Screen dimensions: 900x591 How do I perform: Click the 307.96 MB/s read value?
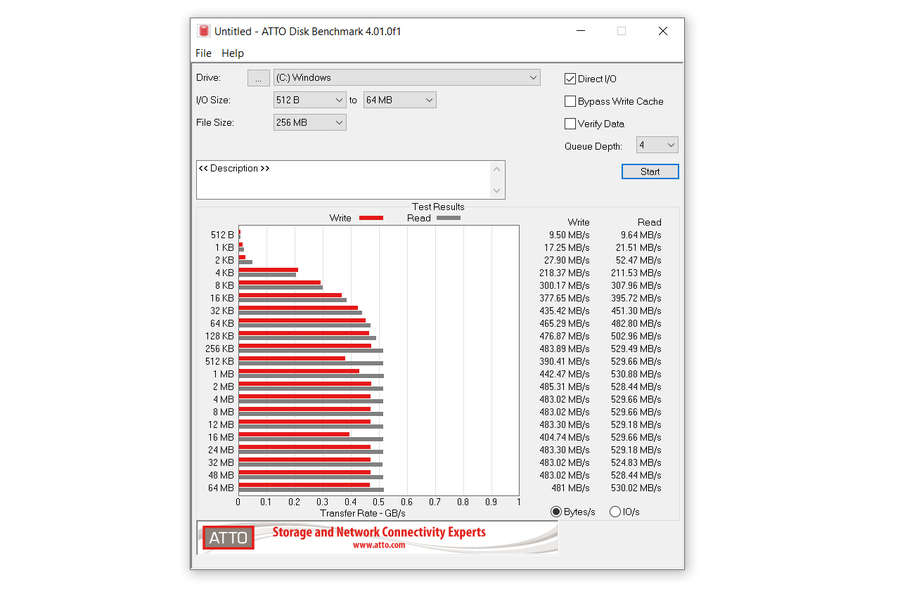[x=636, y=286]
